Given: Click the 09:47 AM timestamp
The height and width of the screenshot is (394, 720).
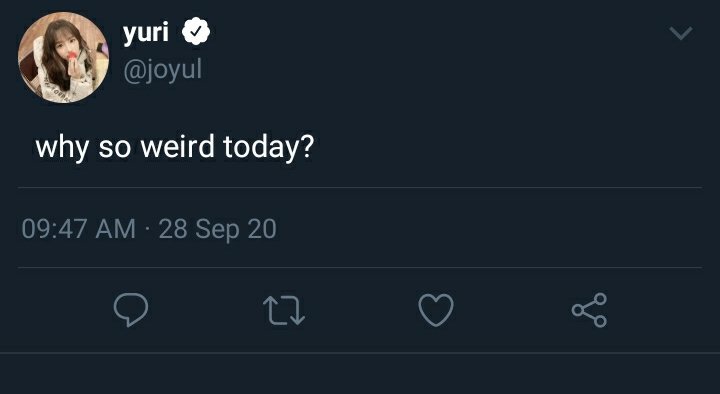Looking at the screenshot, I should [x=79, y=229].
